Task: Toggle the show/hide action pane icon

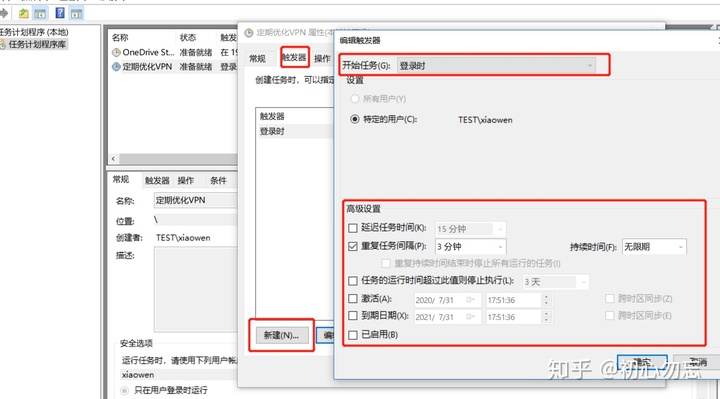Action: point(76,13)
